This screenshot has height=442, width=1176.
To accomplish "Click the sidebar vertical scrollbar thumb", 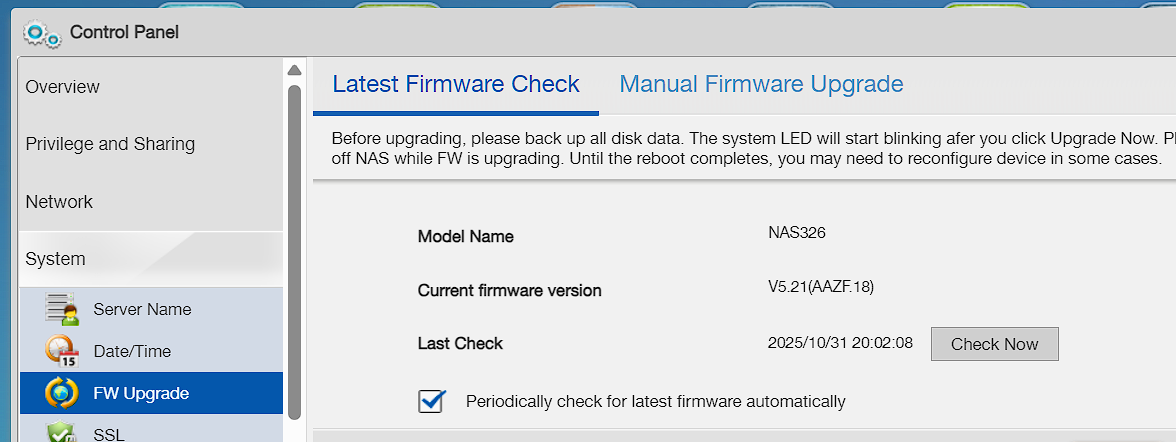I will click(x=294, y=250).
